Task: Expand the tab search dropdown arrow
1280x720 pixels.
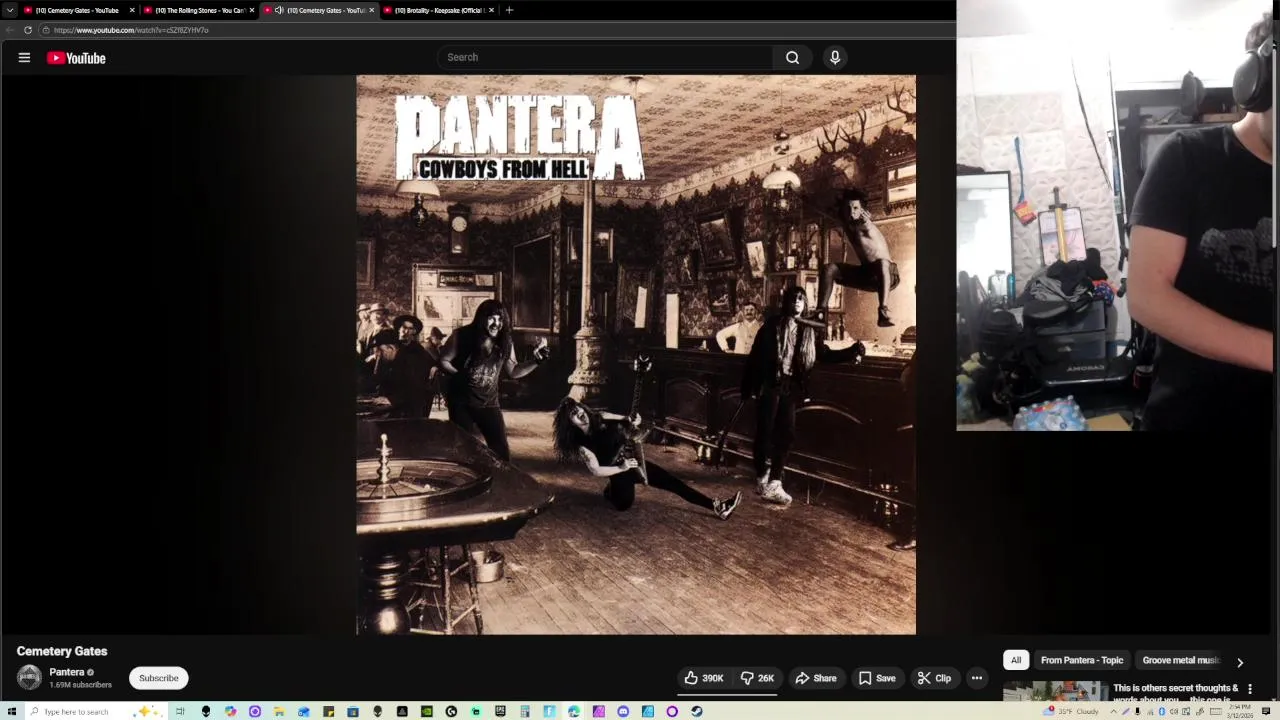Action: pyautogui.click(x=10, y=10)
